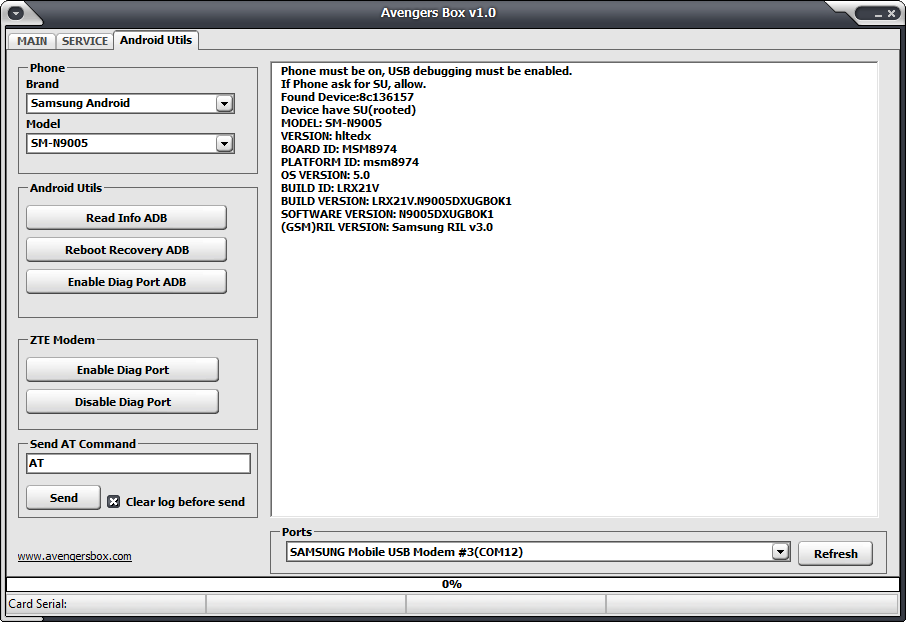
Task: Switch to the SERVICE tab
Action: tap(85, 41)
